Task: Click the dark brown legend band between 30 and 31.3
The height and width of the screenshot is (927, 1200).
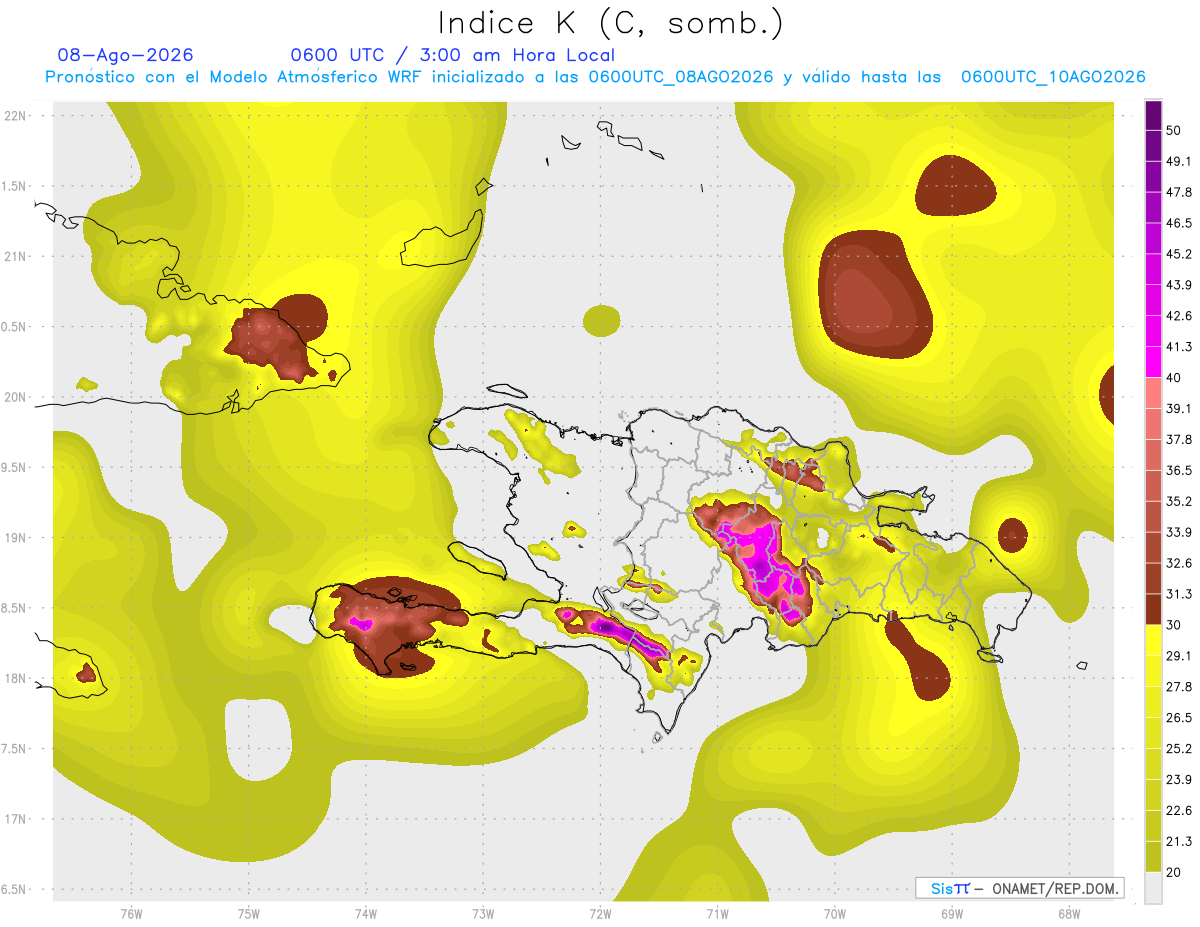Action: coord(1153,609)
